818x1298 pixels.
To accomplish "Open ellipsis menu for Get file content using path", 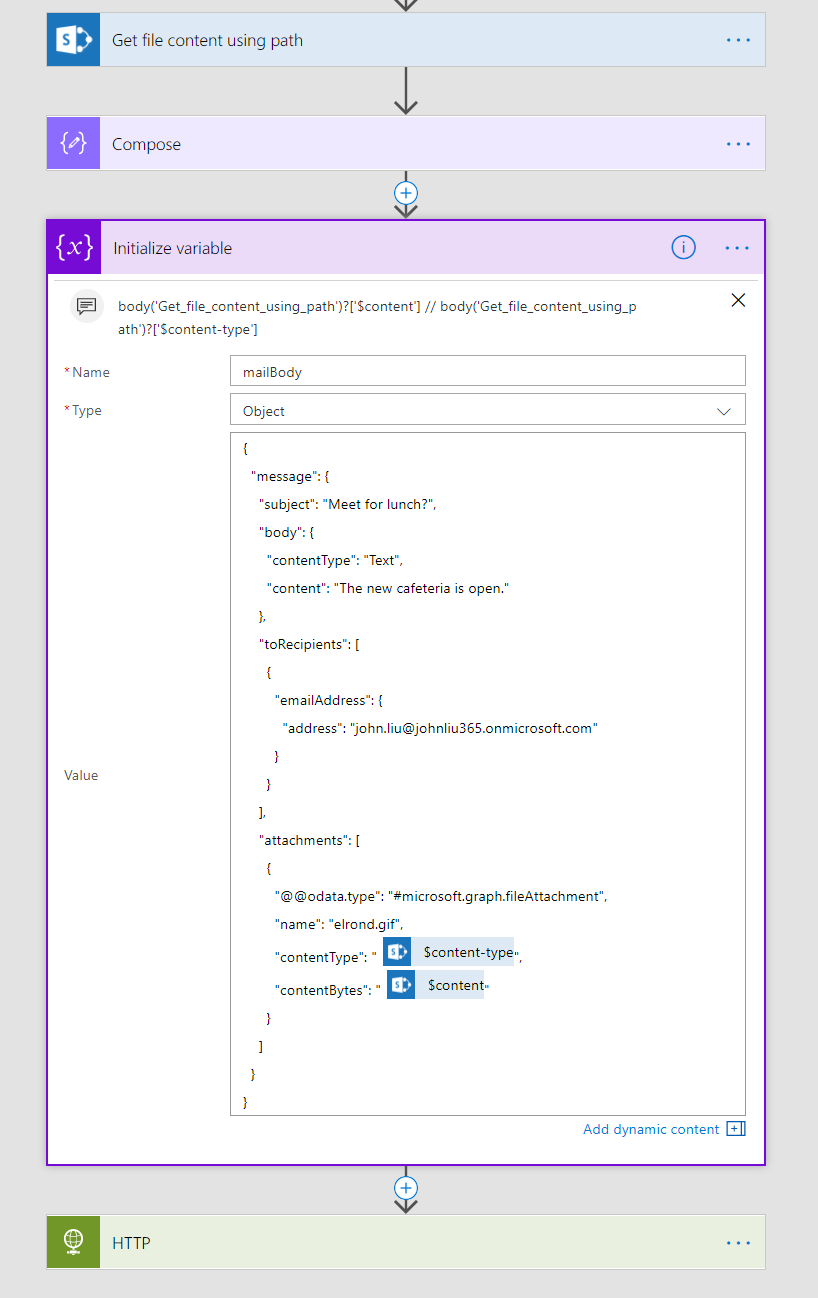I will pyautogui.click(x=738, y=40).
